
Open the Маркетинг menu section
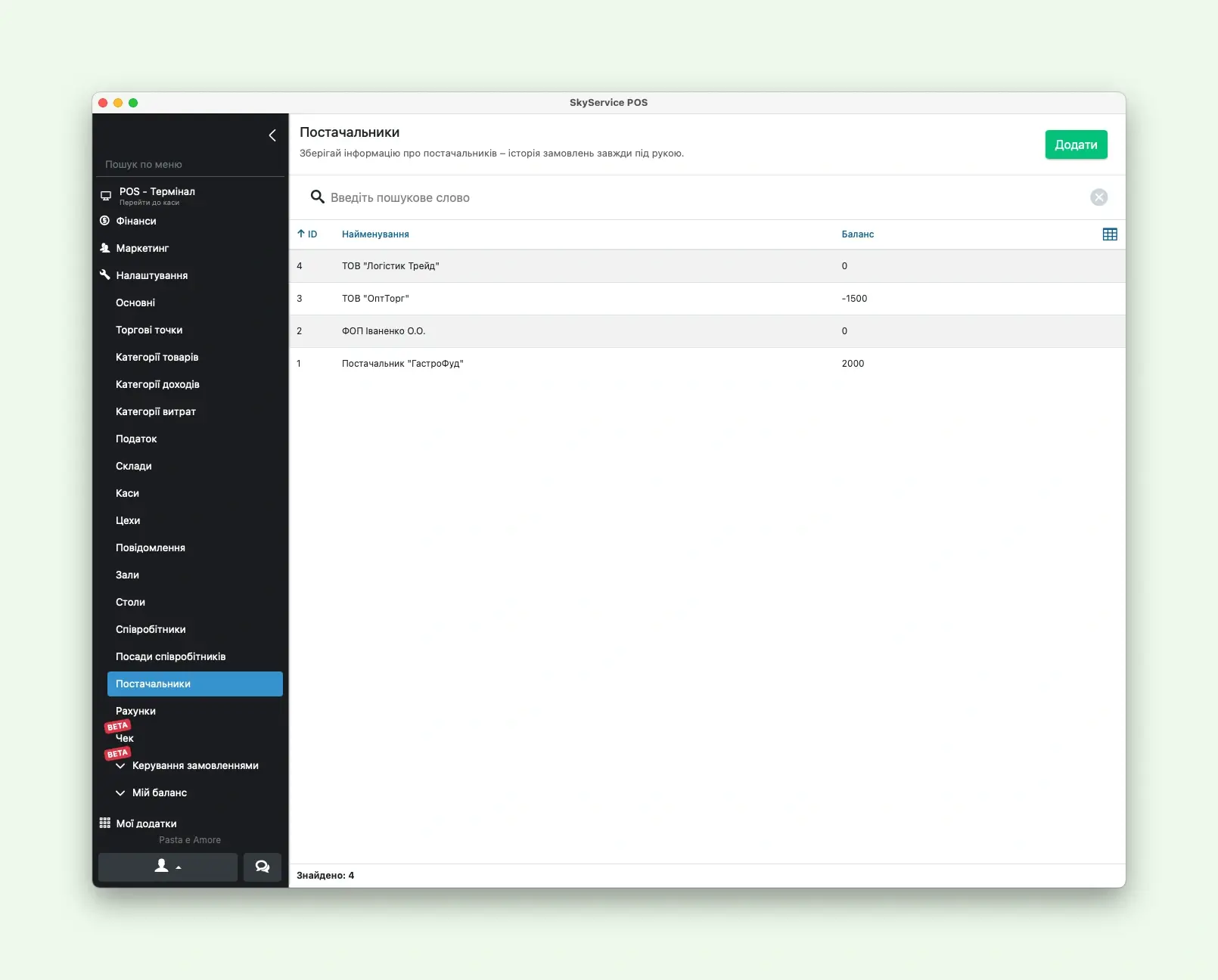[x=142, y=248]
